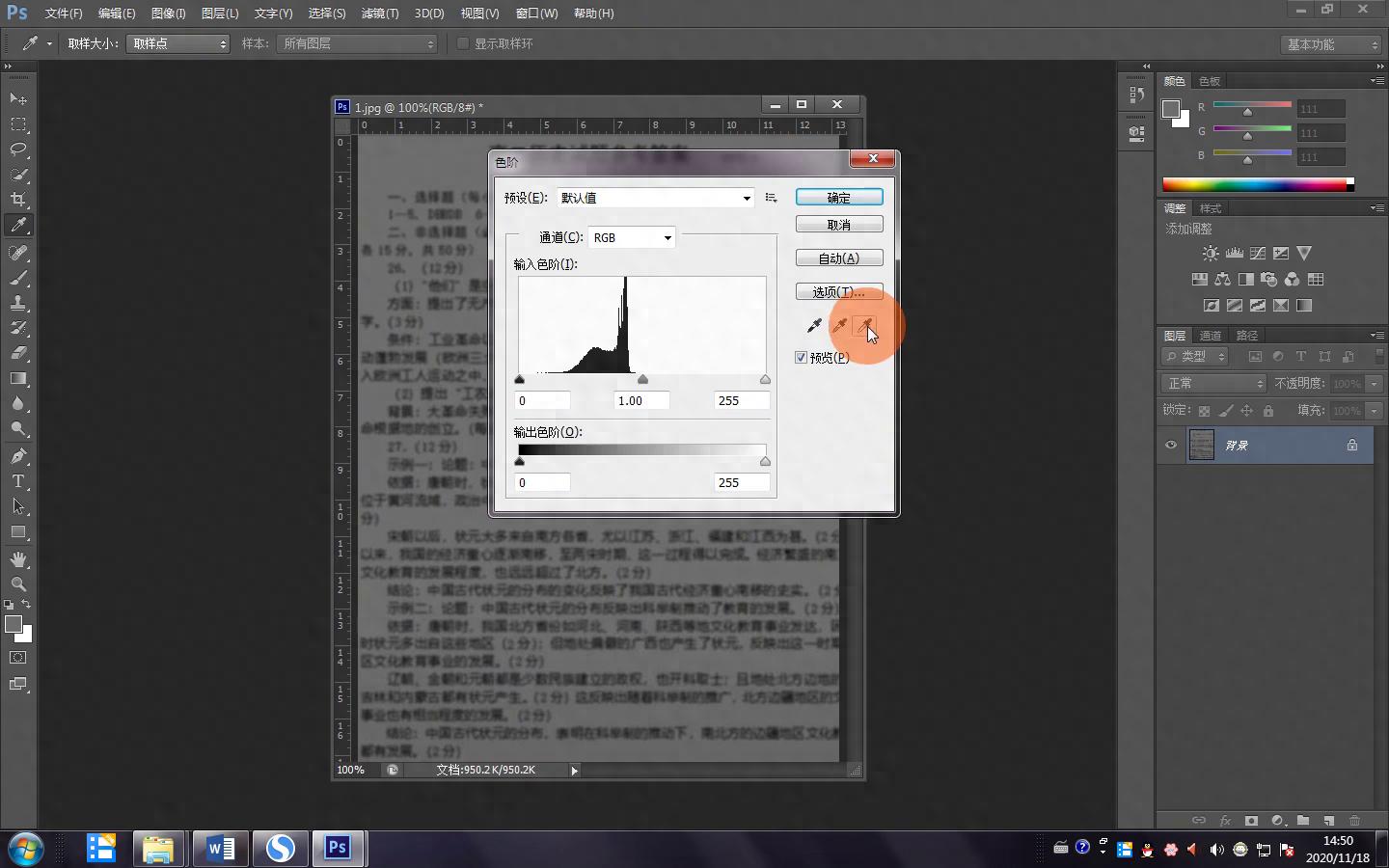Screen dimensions: 1389x868
Task: Enable the 显示取样环 checkbox
Action: coord(463,43)
